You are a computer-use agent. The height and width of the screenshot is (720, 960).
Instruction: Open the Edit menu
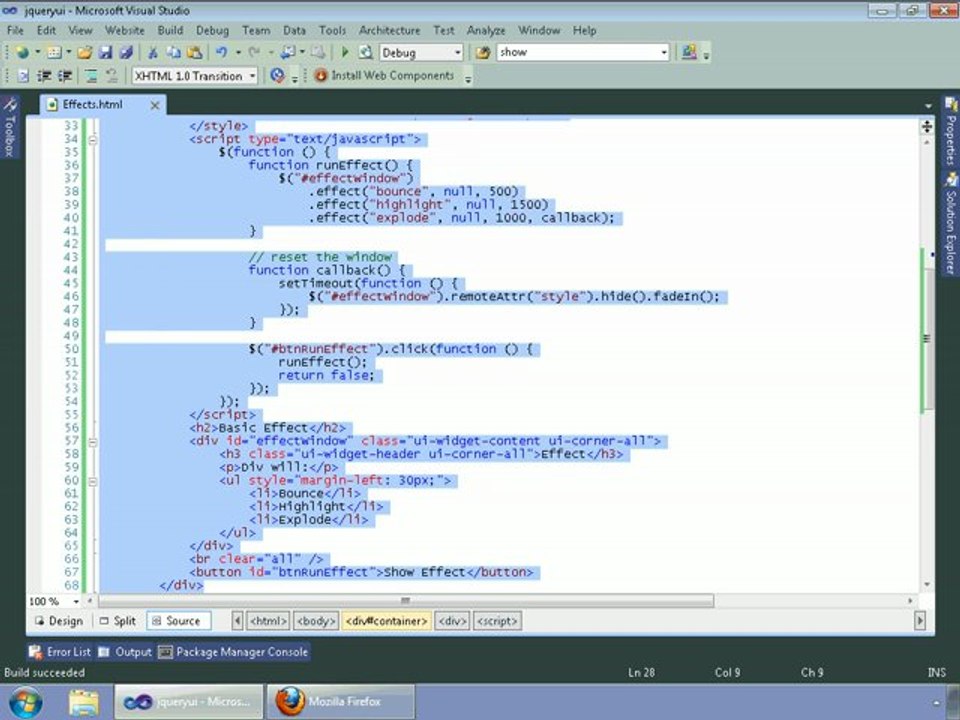pos(46,30)
